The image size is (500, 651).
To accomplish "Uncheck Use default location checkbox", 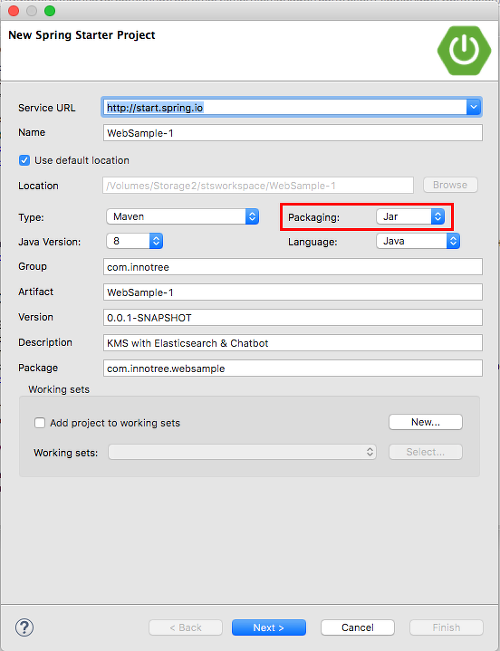I will pos(25,160).
